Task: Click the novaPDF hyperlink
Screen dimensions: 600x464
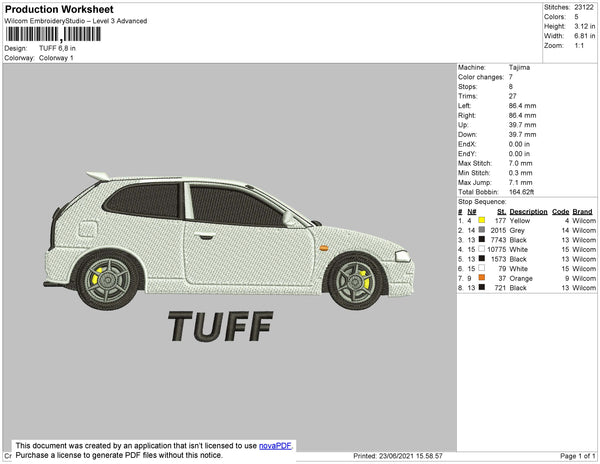Action: point(277,446)
